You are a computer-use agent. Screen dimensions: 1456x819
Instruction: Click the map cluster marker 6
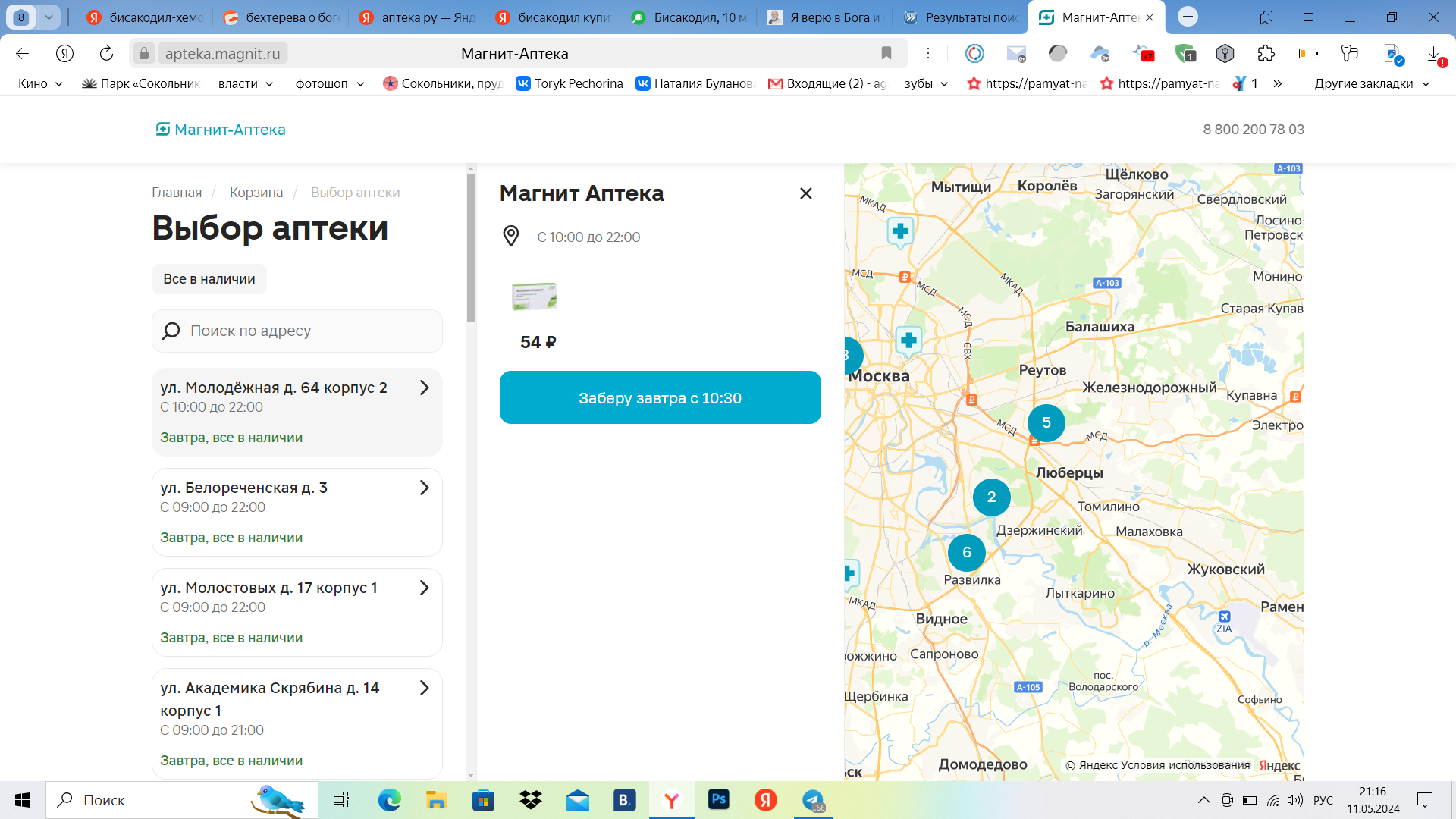967,552
